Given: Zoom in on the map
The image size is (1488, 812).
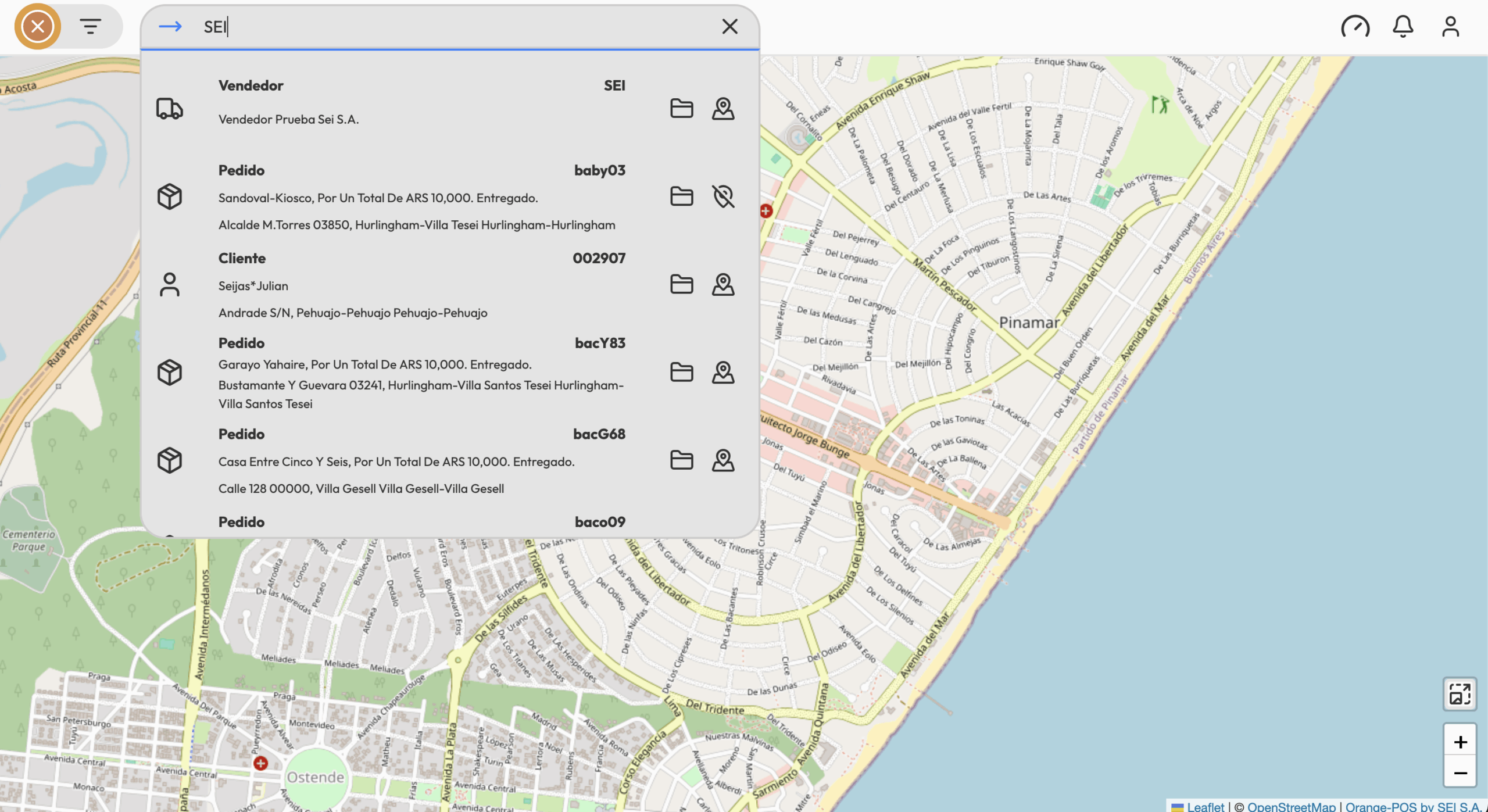Looking at the screenshot, I should coord(1460,742).
